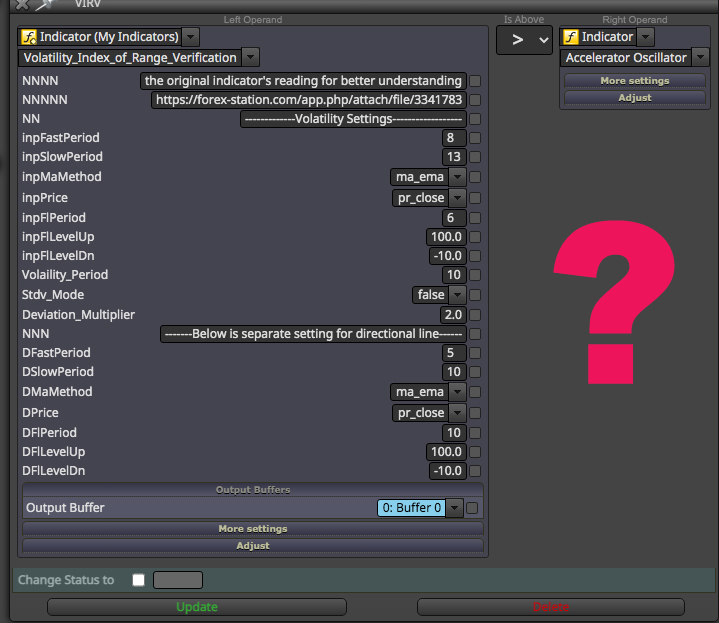Edit the DFastPeriod value field 5

(x=454, y=353)
